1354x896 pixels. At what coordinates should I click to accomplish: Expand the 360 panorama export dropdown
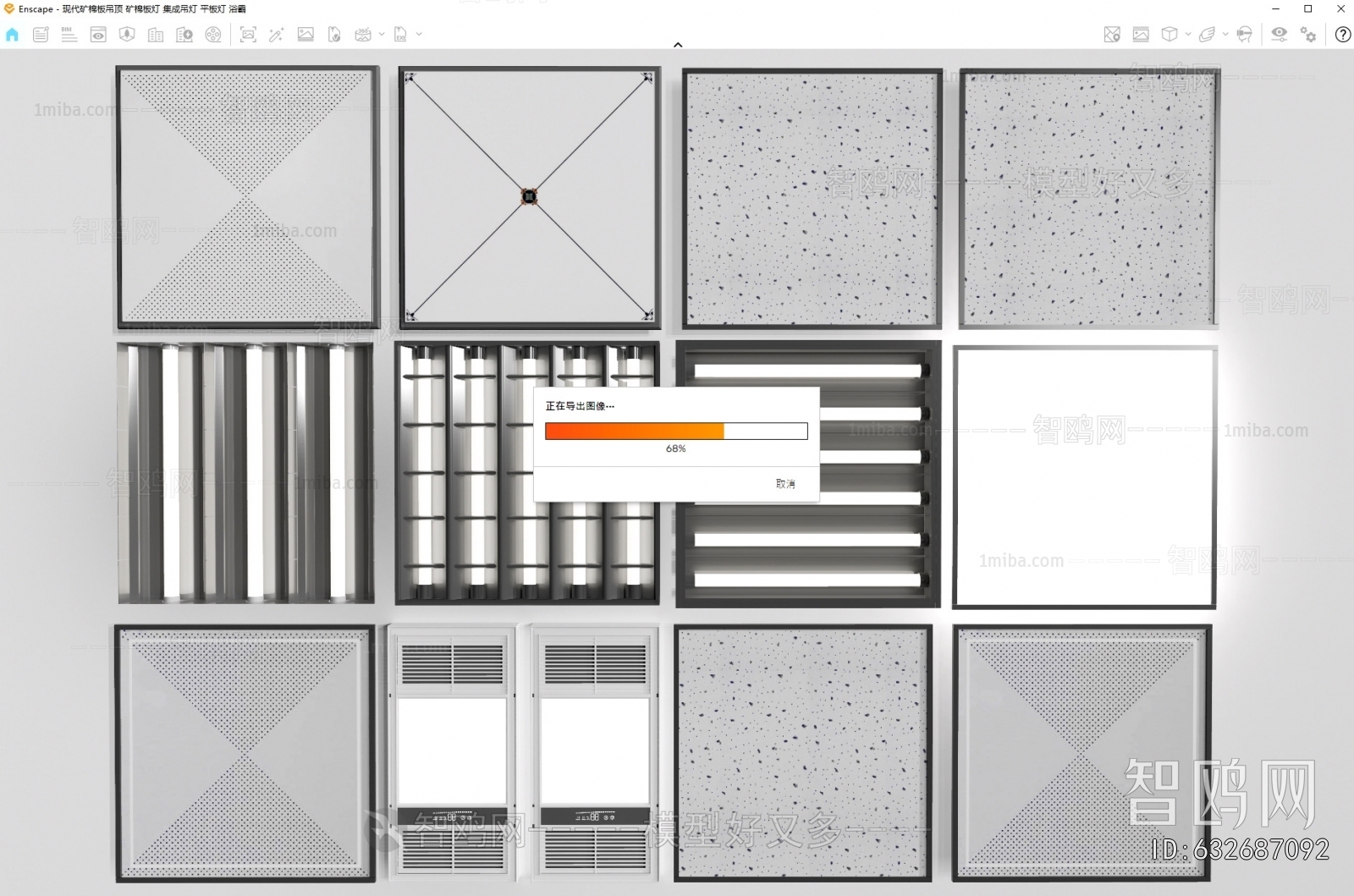382,35
